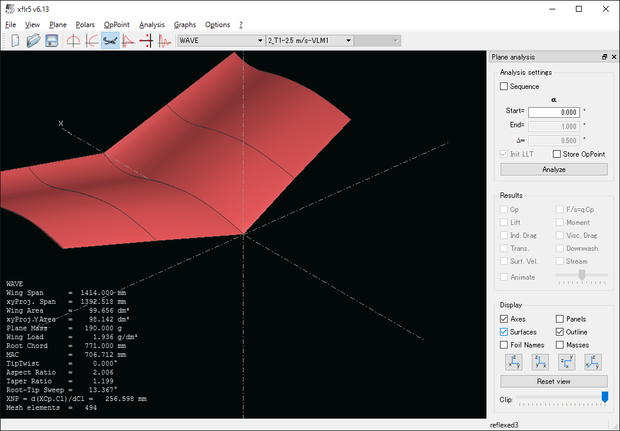Enable the Panels display checkbox

point(559,318)
